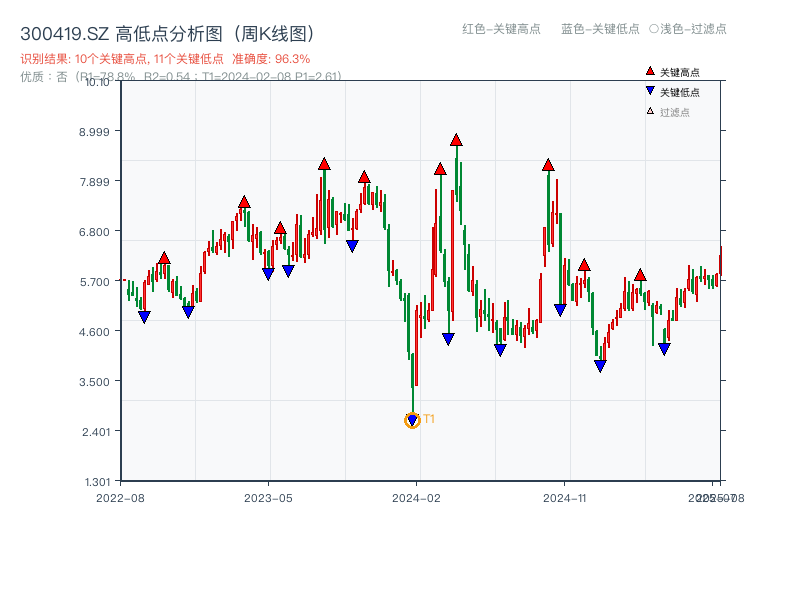Click the orange T1 label

[x=429, y=419]
